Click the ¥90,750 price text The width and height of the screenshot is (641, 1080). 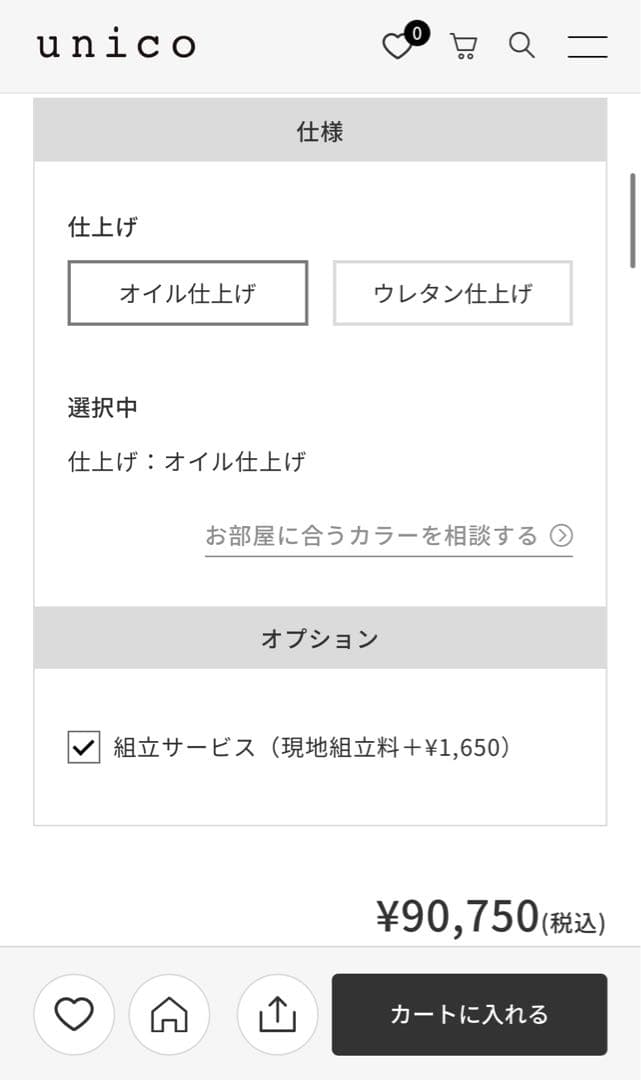pos(455,916)
